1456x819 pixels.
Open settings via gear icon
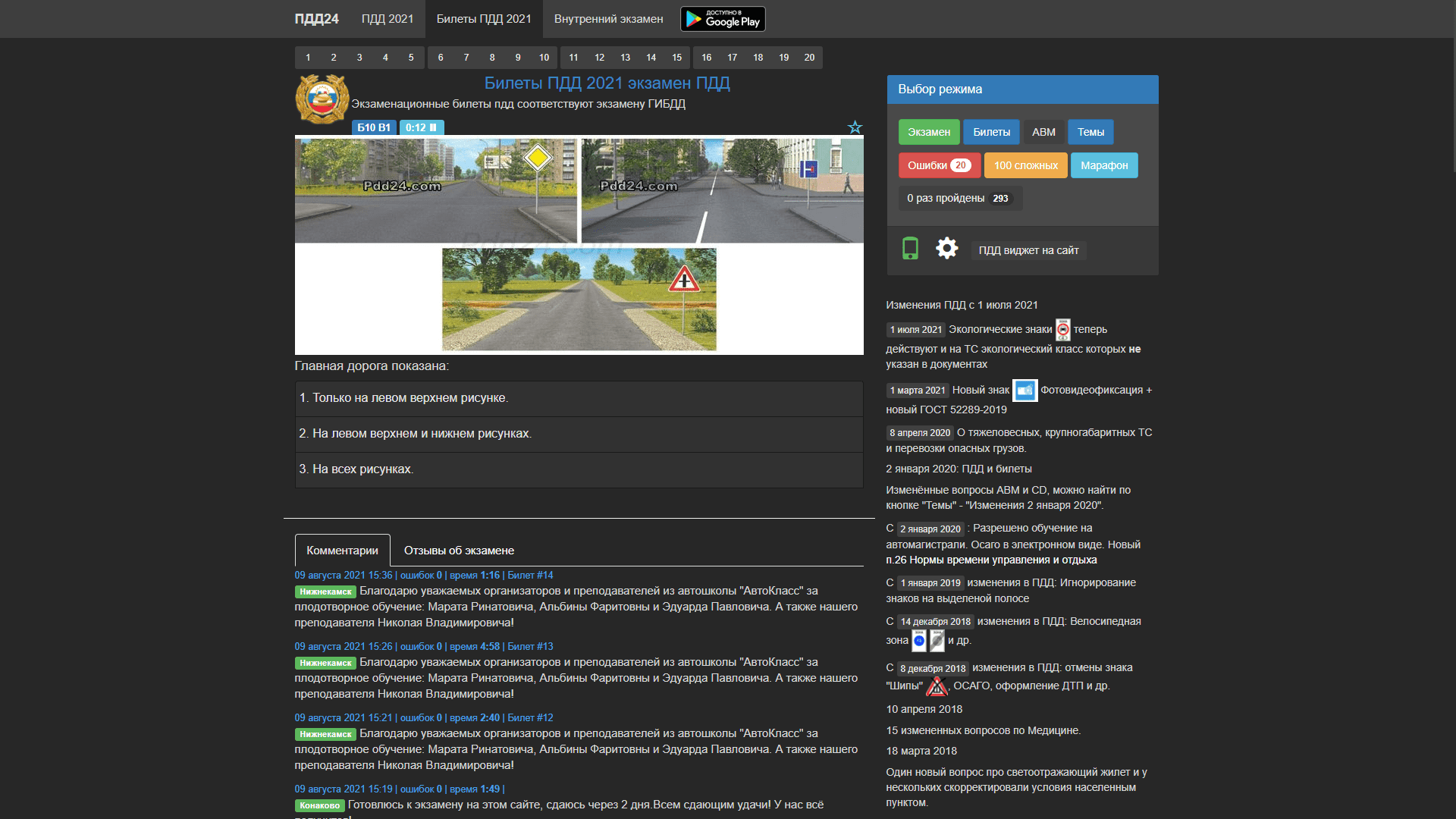pos(946,248)
